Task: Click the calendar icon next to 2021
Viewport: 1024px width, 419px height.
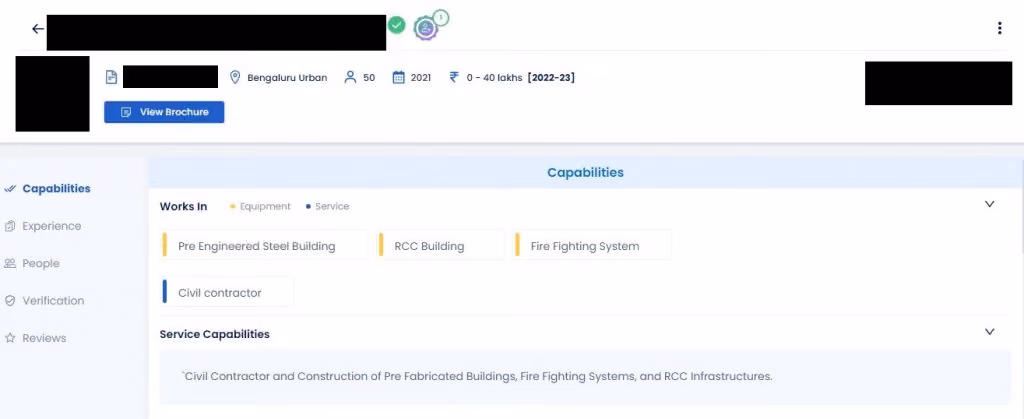Action: 398,78
